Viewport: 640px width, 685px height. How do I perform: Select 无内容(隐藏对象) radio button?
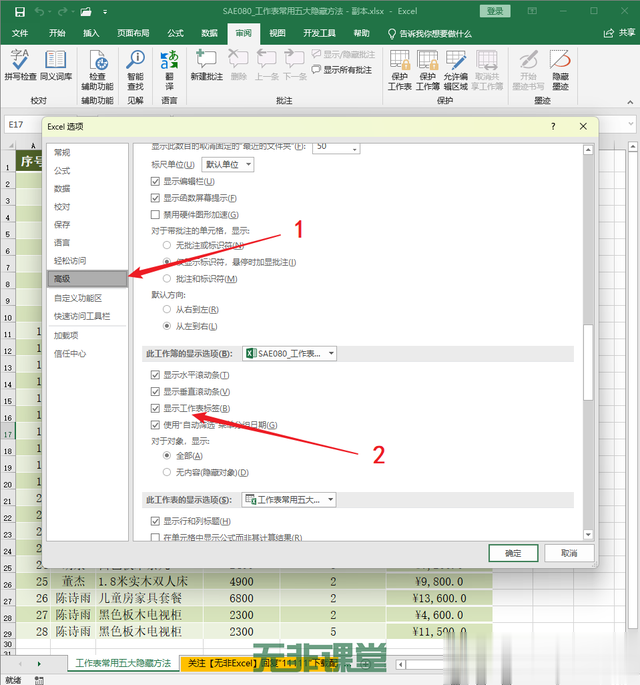coord(167,472)
